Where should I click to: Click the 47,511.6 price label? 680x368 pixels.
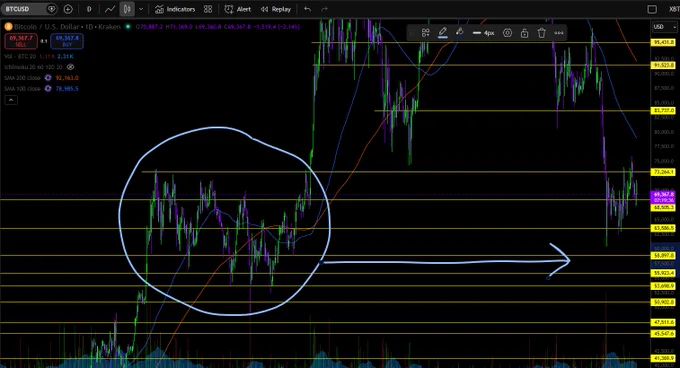pos(664,322)
